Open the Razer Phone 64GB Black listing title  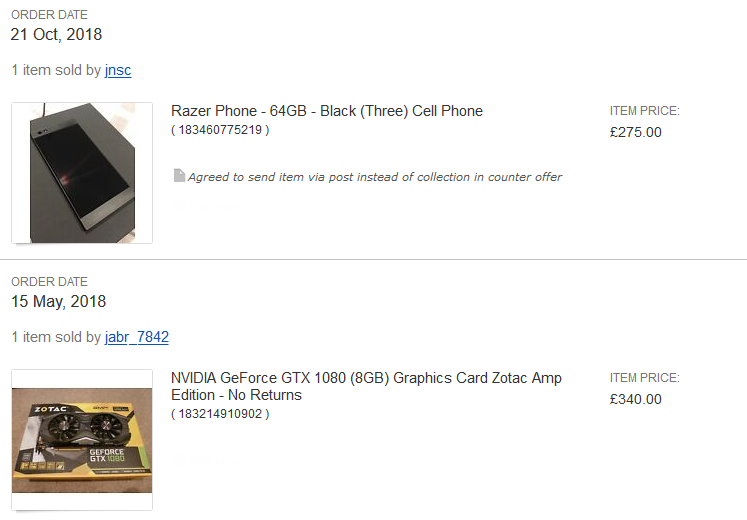(327, 111)
